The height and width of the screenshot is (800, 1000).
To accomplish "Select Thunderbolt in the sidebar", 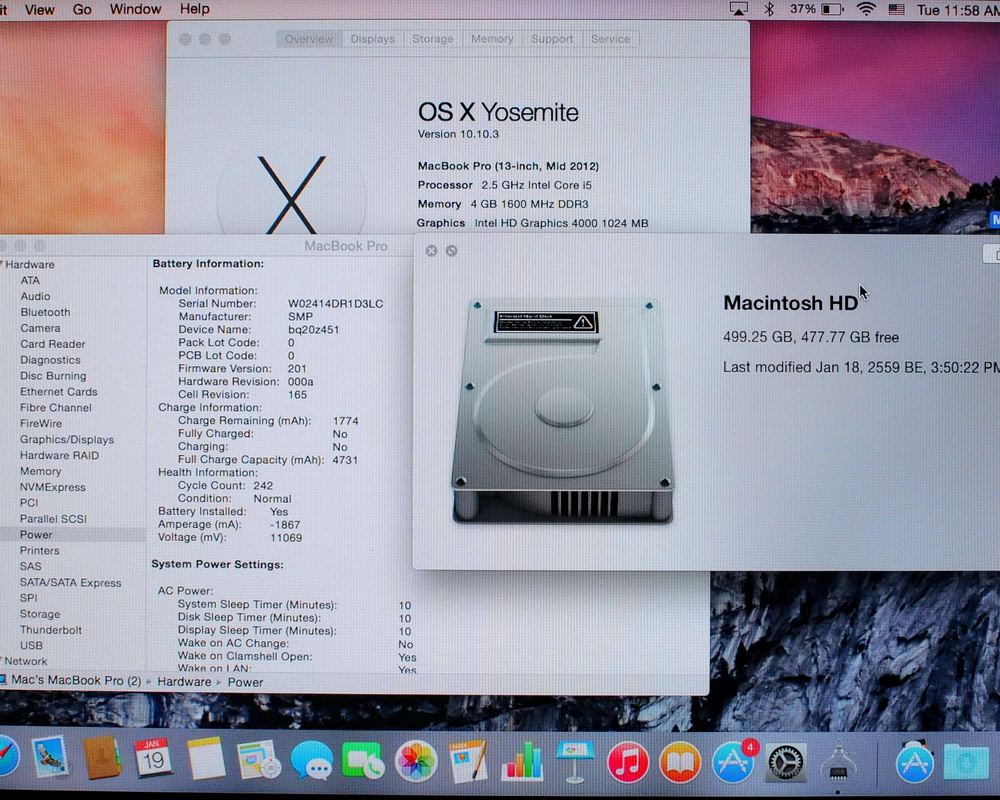I will point(51,630).
